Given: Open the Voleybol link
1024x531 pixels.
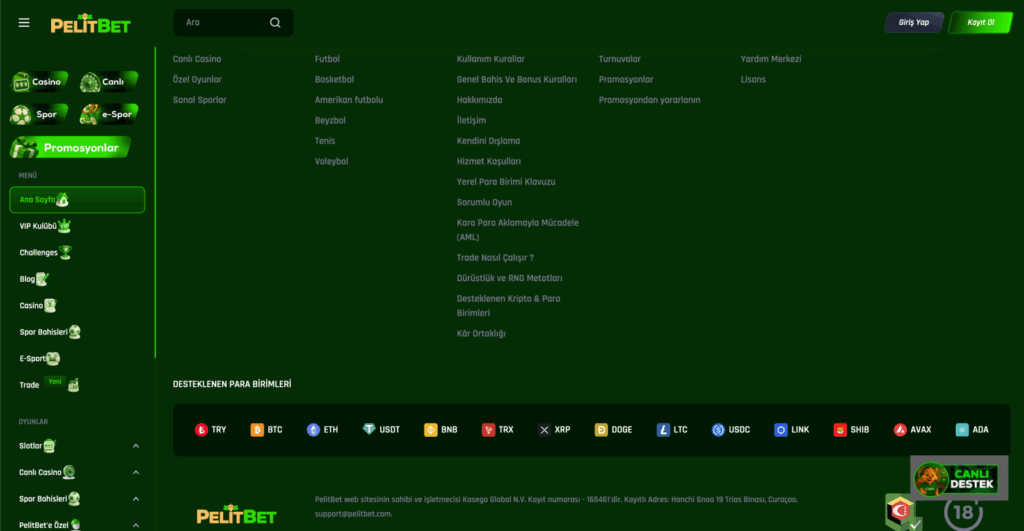Looking at the screenshot, I should point(332,161).
